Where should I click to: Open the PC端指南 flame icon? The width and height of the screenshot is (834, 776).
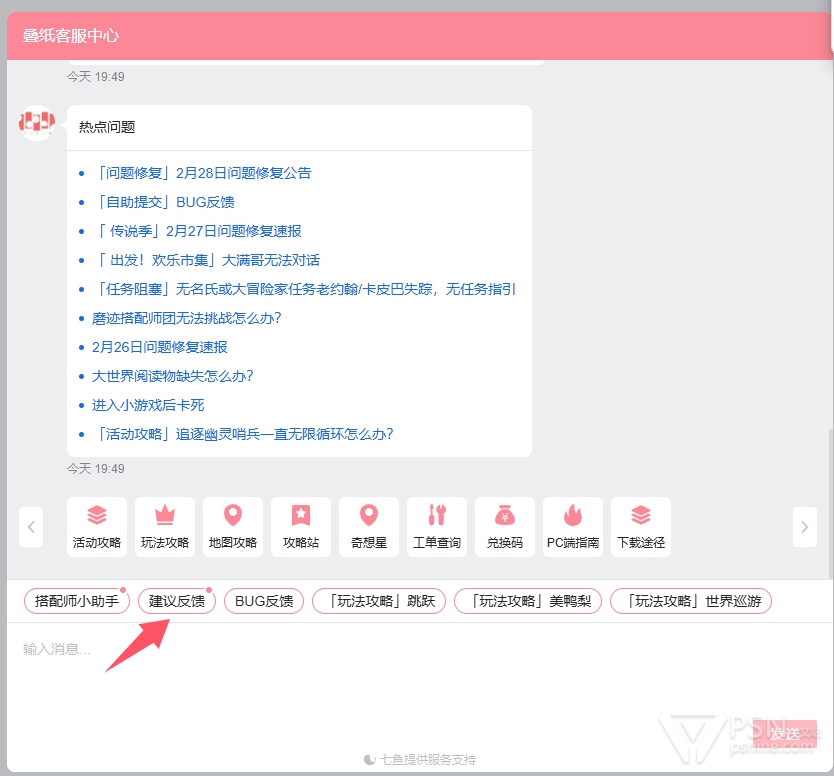[x=573, y=516]
